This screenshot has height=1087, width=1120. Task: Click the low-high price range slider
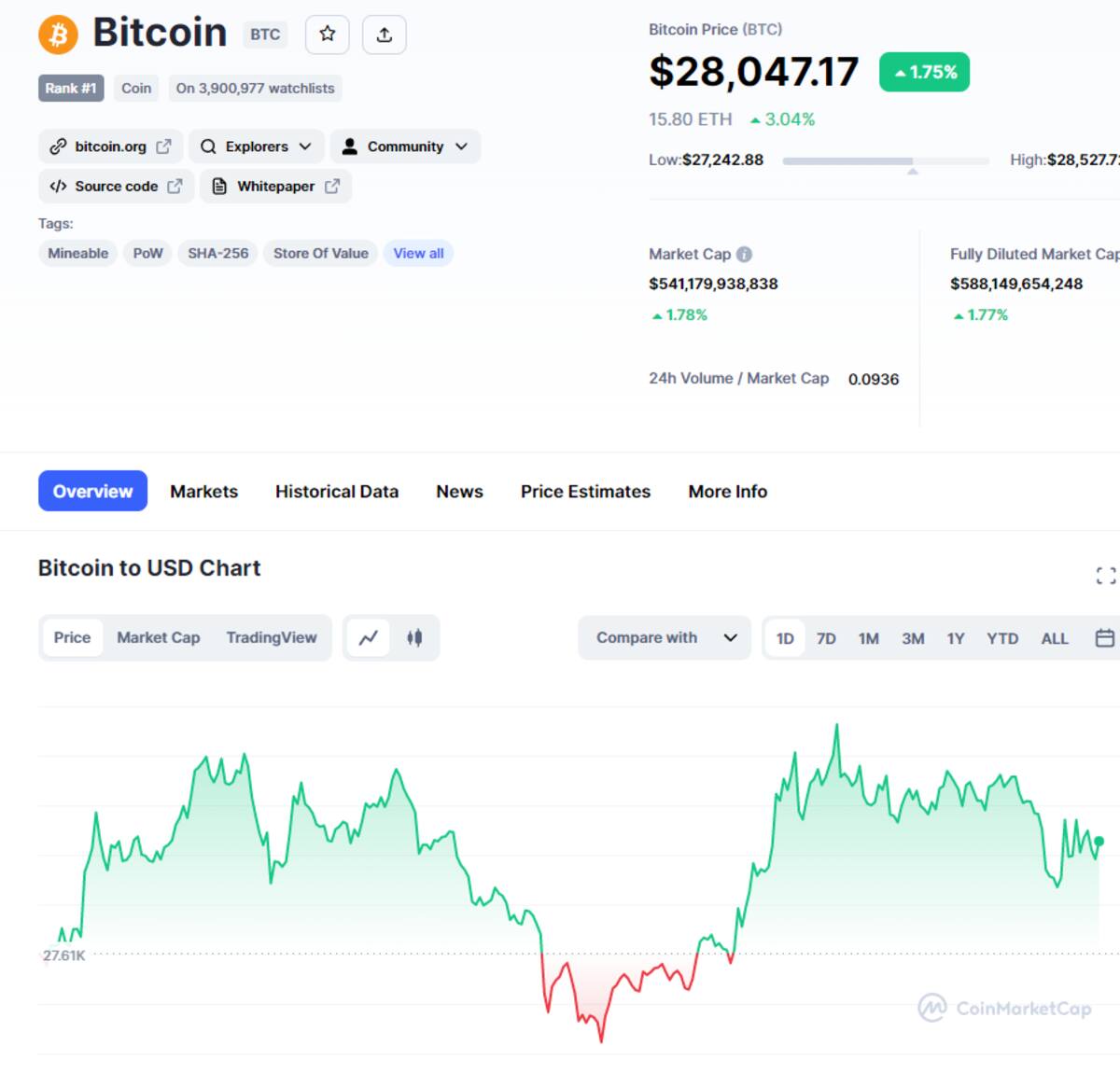pos(886,161)
